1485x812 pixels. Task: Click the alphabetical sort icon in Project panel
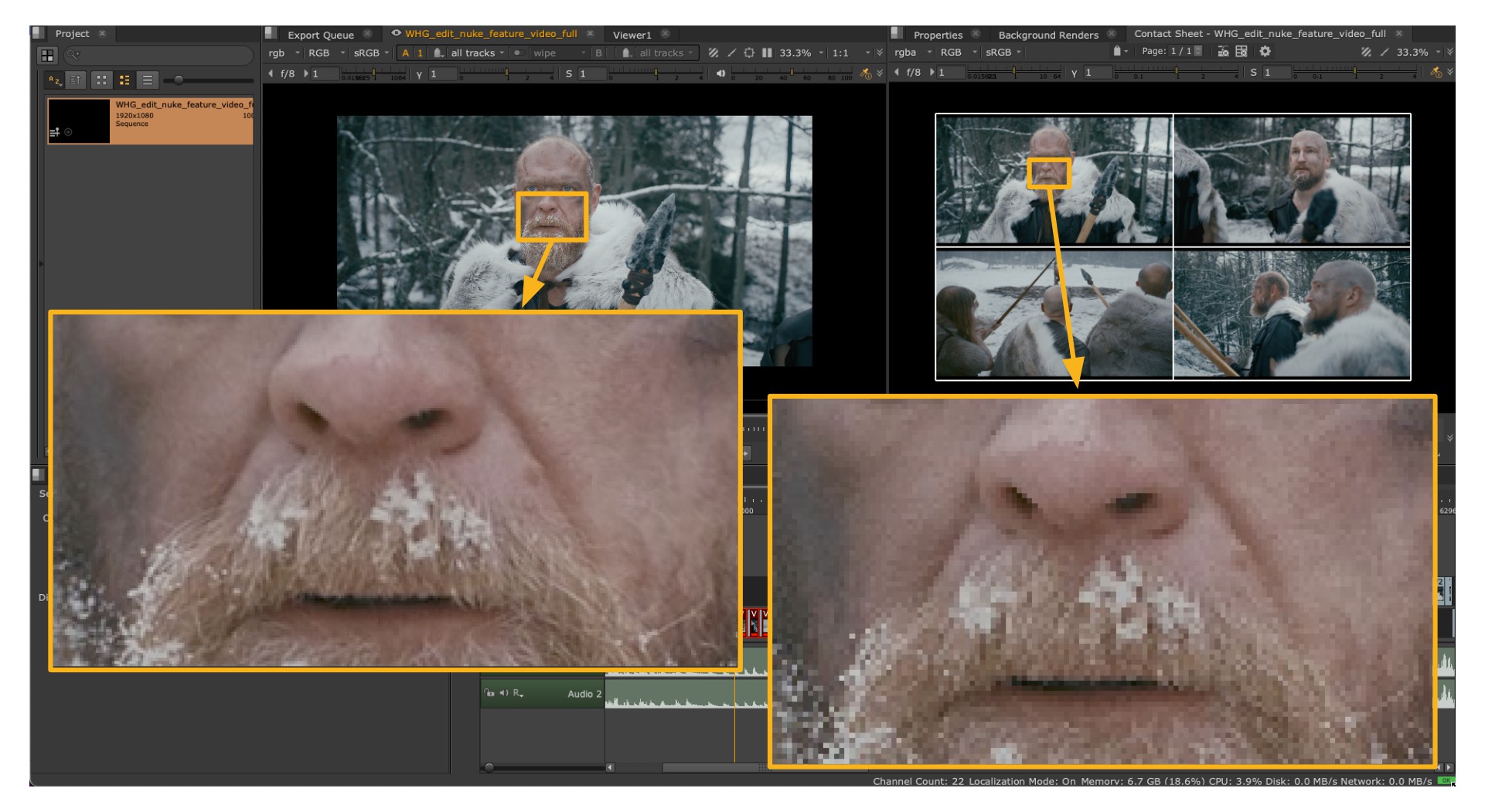[x=54, y=80]
